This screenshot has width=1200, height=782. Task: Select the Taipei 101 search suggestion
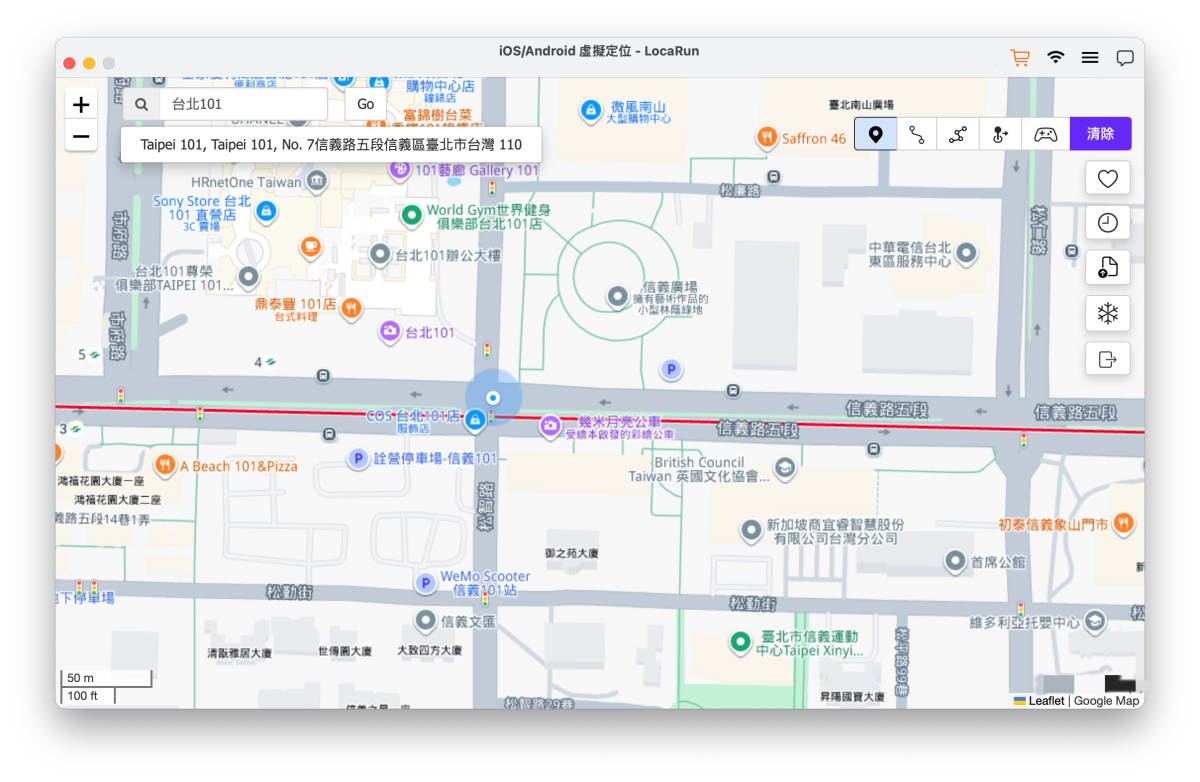(331, 144)
